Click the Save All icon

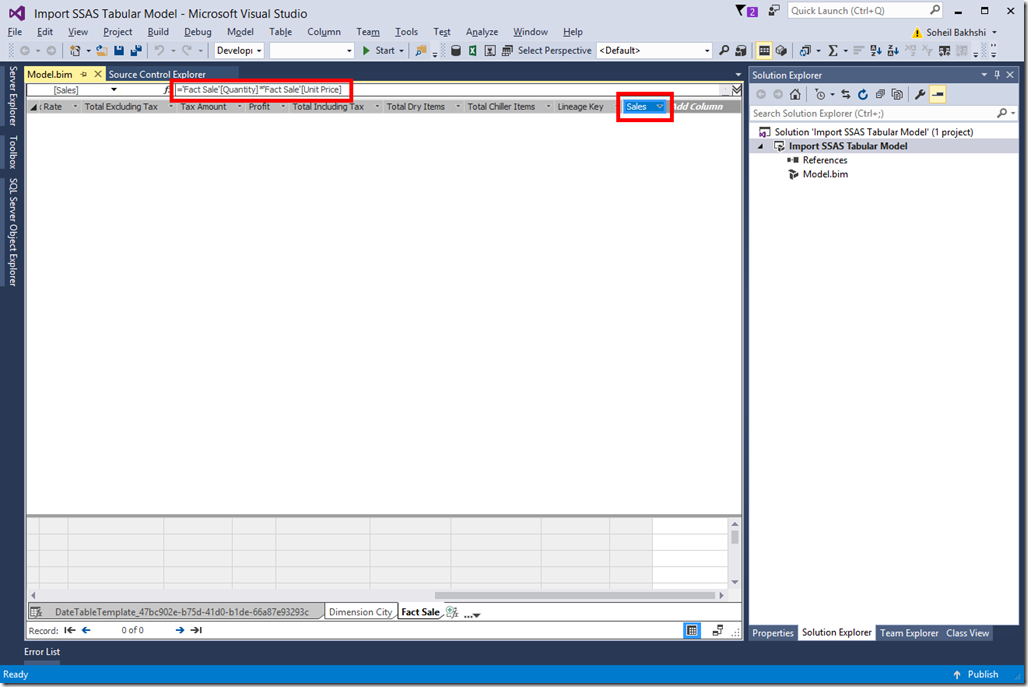click(x=136, y=50)
